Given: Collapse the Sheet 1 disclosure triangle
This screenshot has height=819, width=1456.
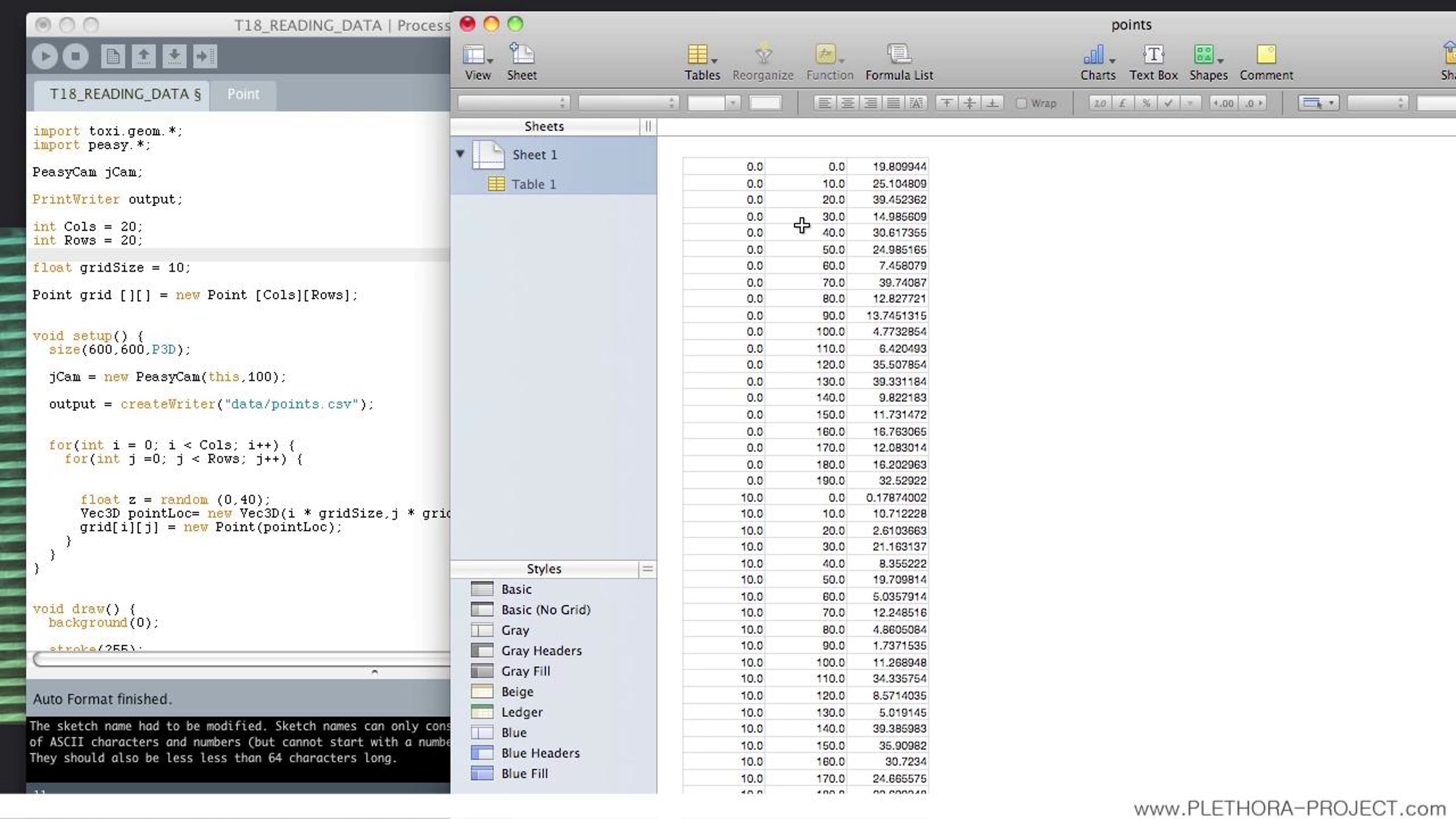Looking at the screenshot, I should point(460,154).
